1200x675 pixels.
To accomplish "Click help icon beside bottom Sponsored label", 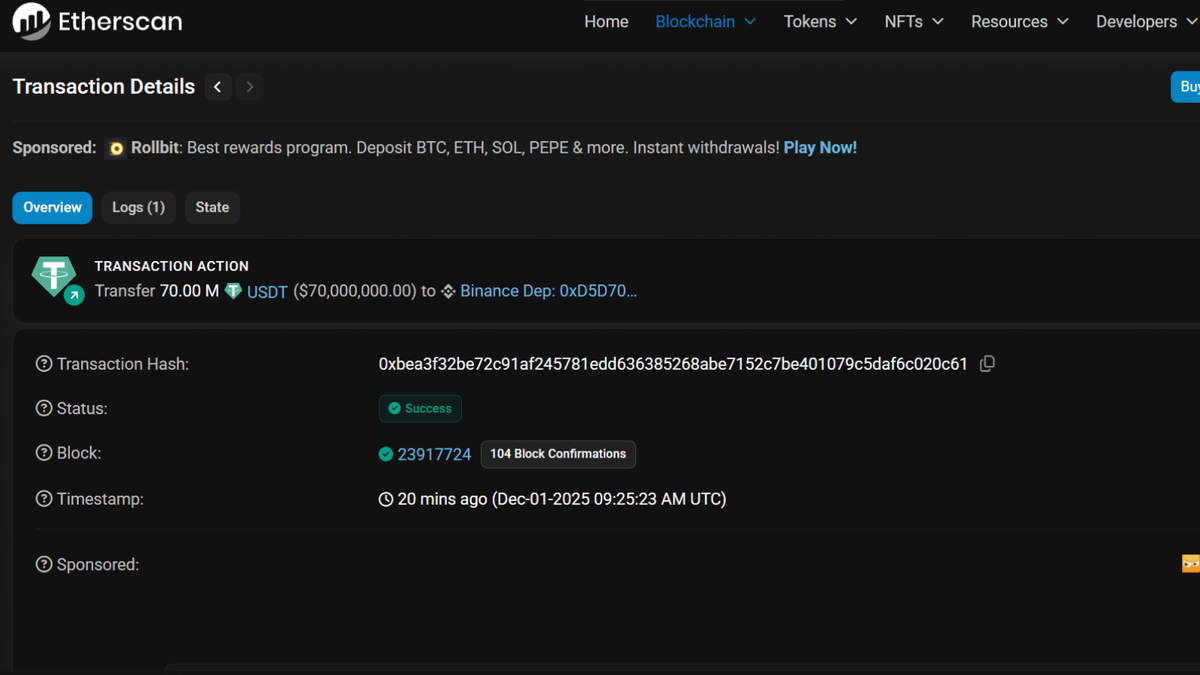I will point(44,564).
